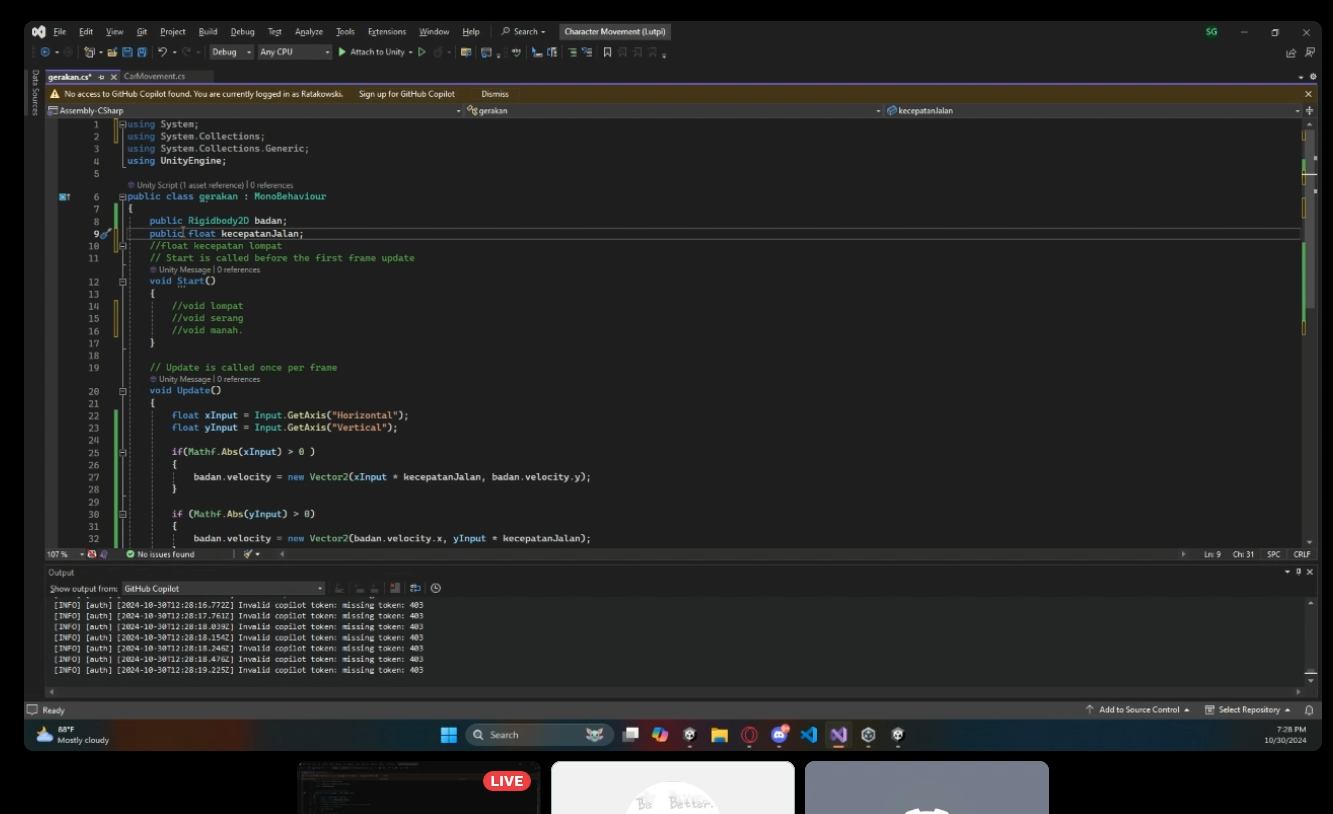Open Visual Studio Code from the taskbar

pos(809,735)
